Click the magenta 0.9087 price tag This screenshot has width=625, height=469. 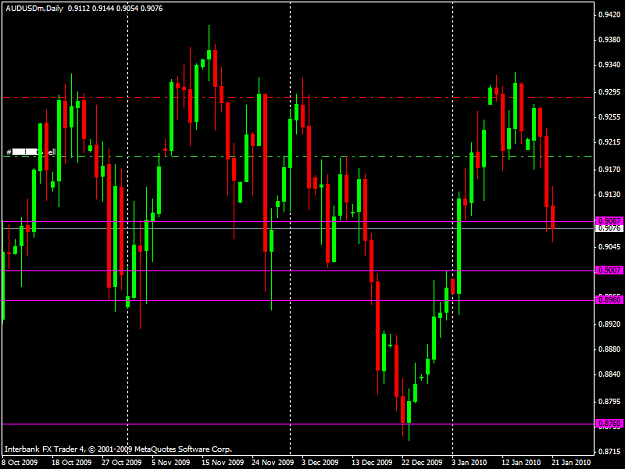point(609,221)
